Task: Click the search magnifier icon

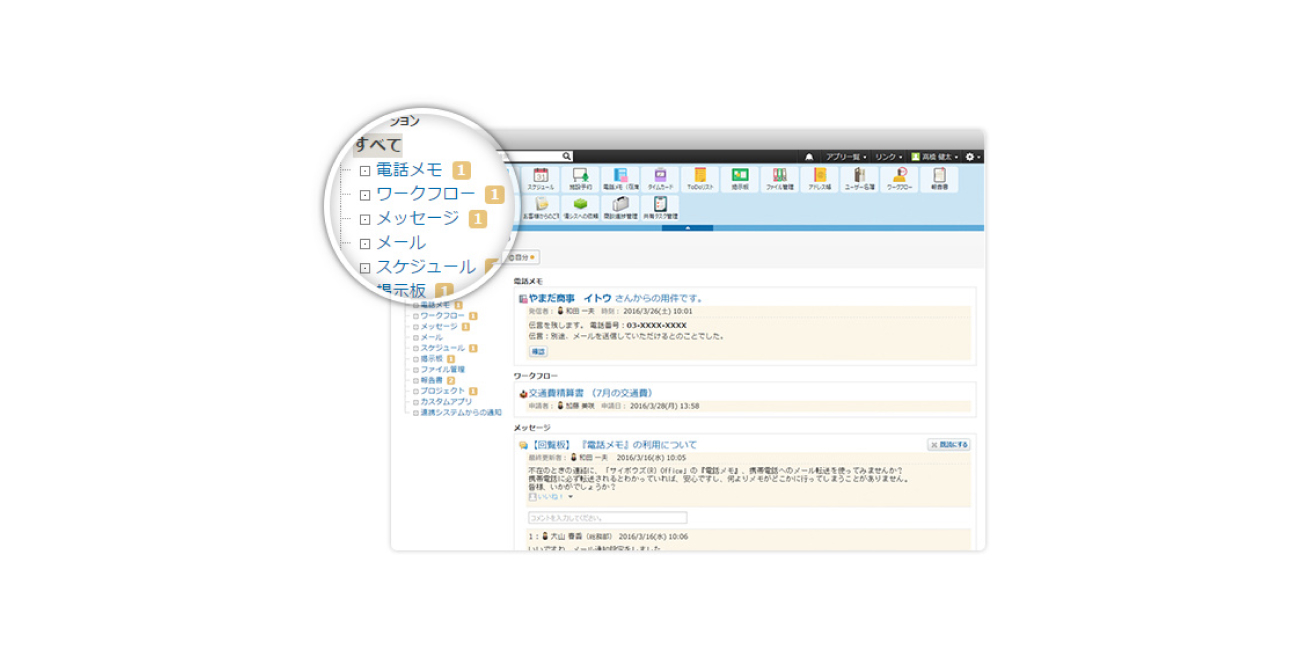Action: (566, 157)
